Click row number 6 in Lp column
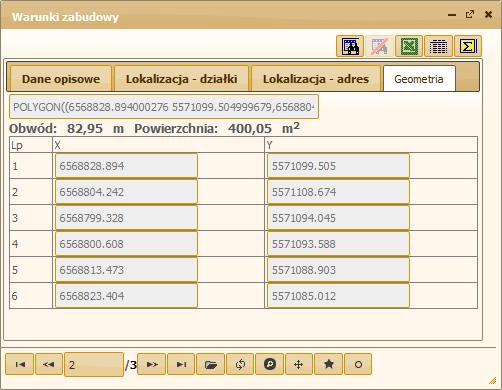This screenshot has height=390, width=502. [x=15, y=296]
